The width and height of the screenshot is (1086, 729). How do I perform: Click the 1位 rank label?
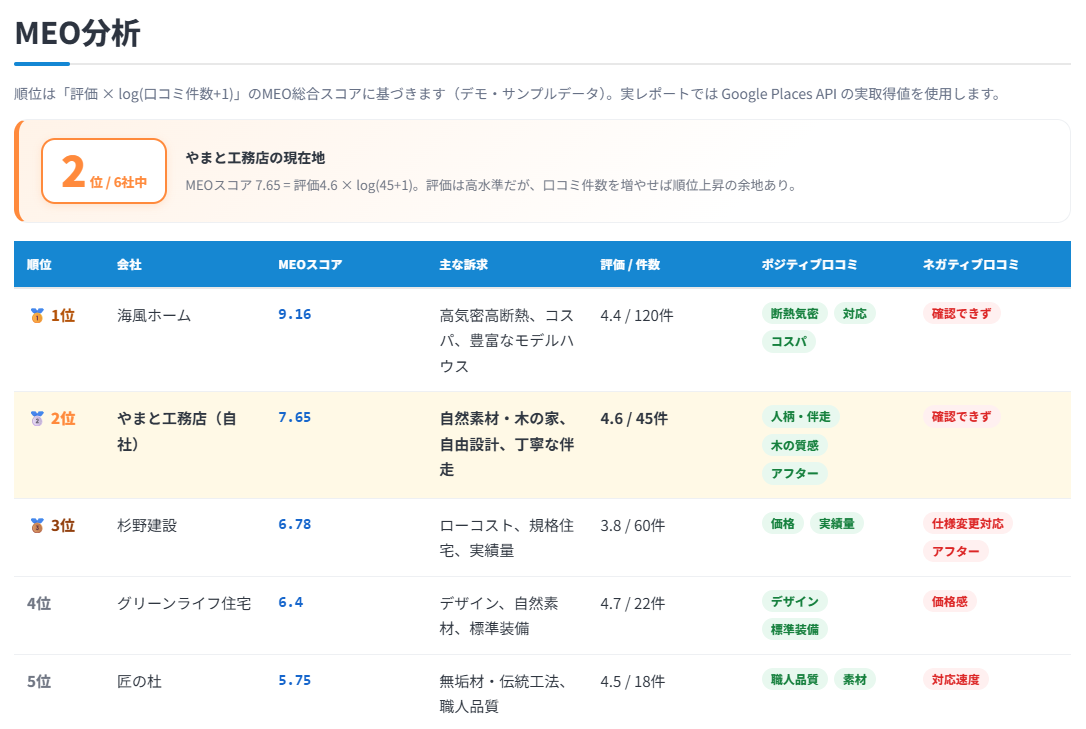click(63, 316)
